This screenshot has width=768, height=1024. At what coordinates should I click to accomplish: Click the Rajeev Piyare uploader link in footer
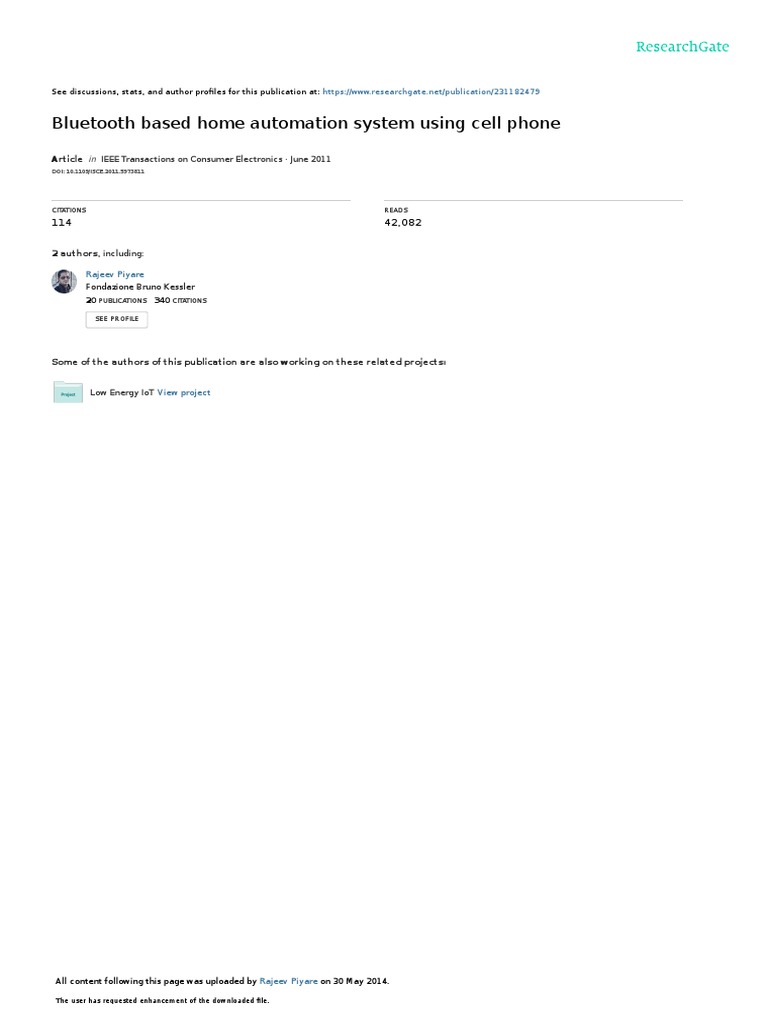(x=289, y=981)
